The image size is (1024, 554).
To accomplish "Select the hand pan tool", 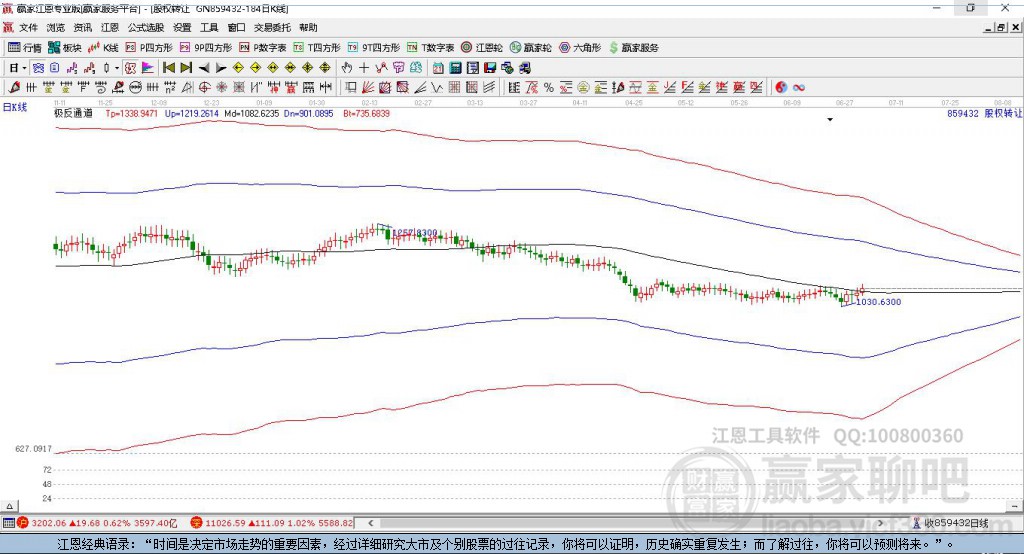I will [347, 68].
